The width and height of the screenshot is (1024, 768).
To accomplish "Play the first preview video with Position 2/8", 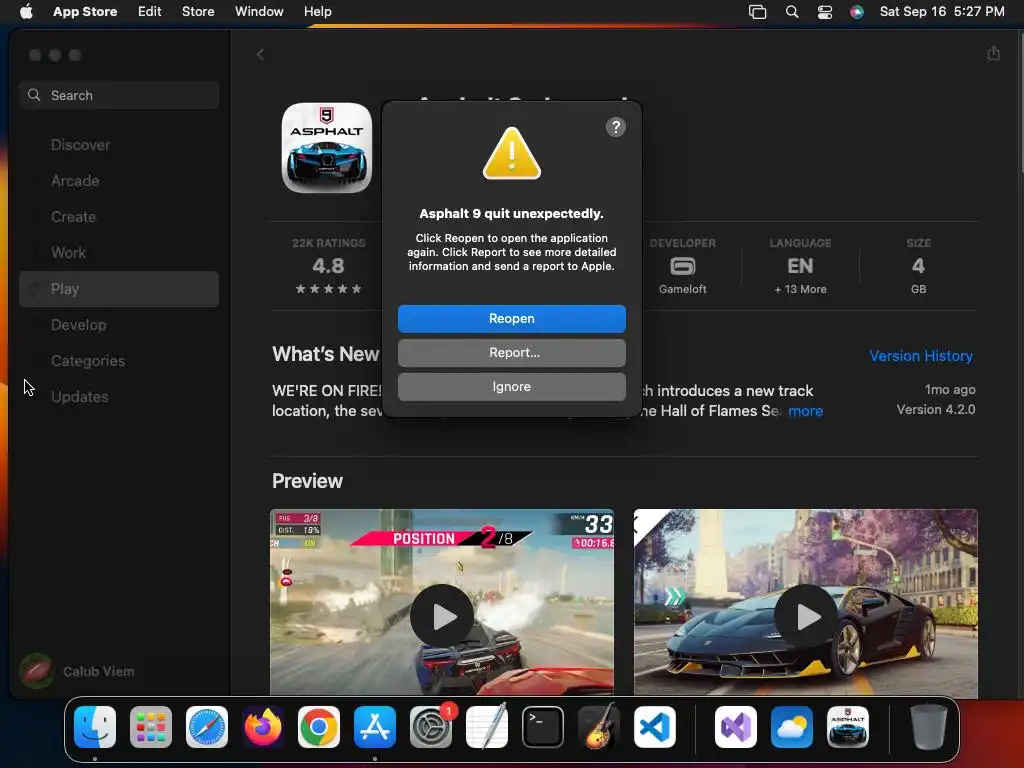I will coord(442,616).
